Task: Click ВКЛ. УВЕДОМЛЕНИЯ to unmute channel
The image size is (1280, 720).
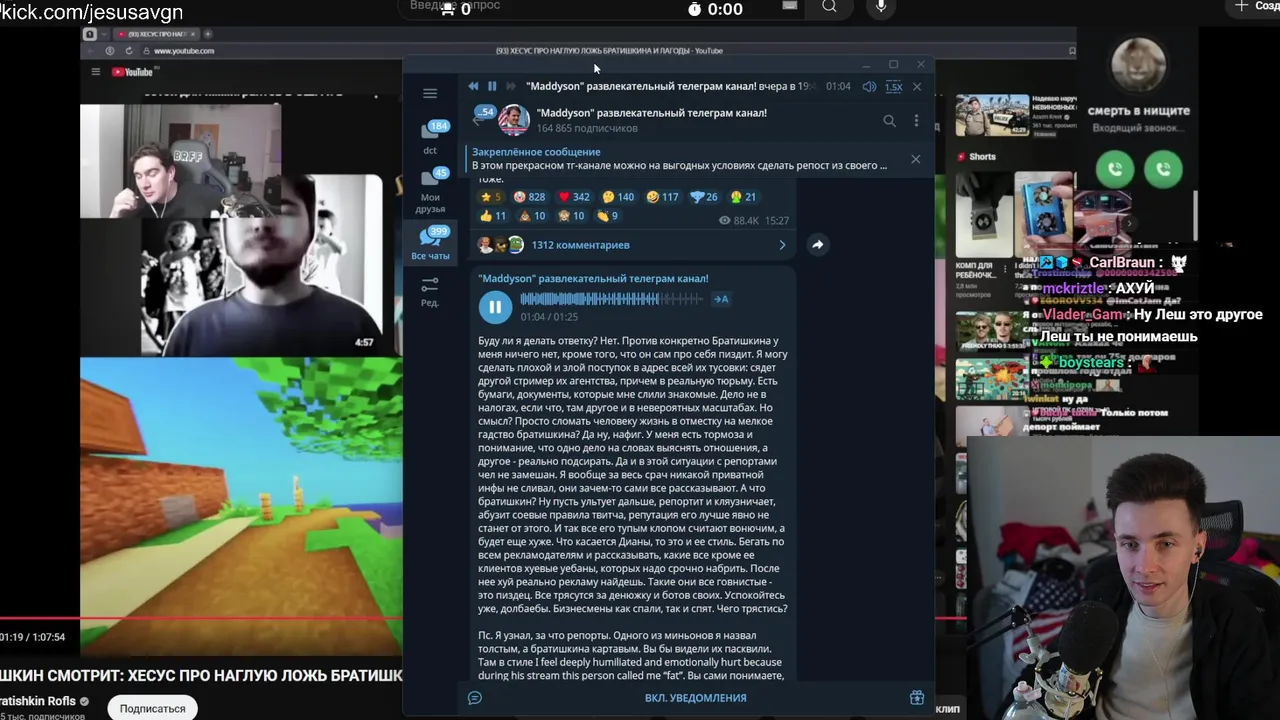Action: point(696,698)
